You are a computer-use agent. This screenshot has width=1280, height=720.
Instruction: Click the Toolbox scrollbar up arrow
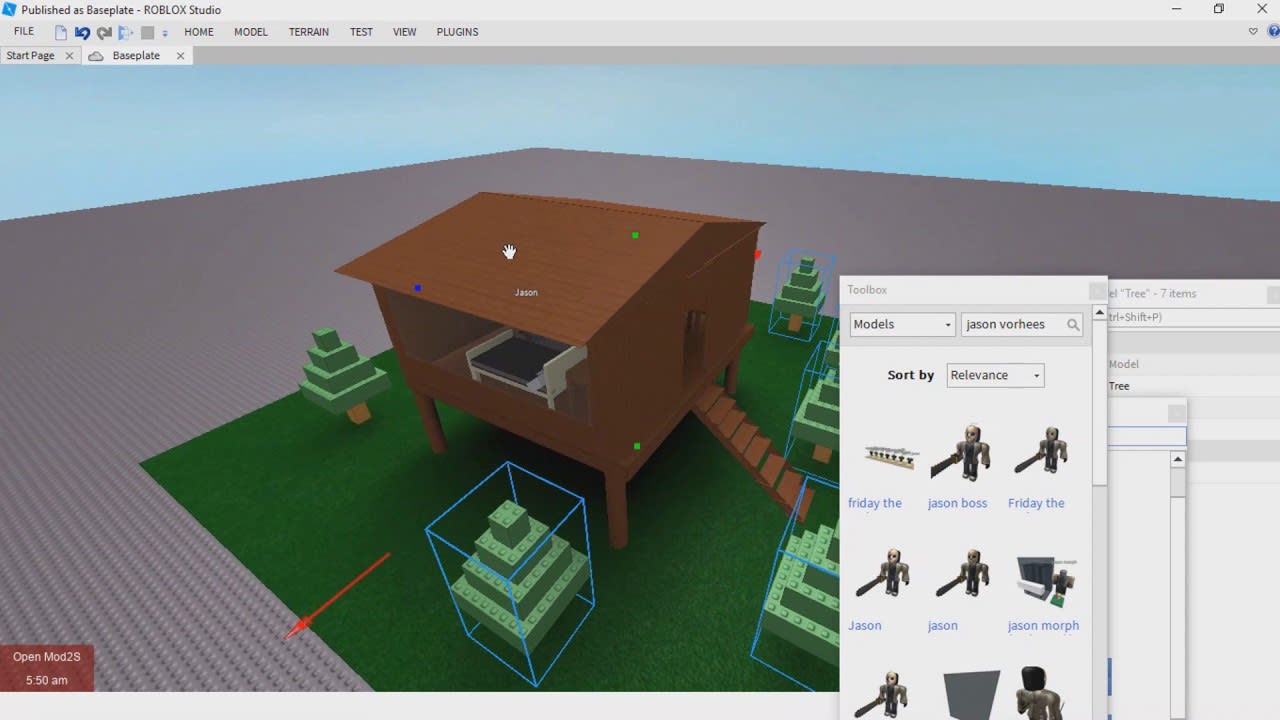(1099, 313)
